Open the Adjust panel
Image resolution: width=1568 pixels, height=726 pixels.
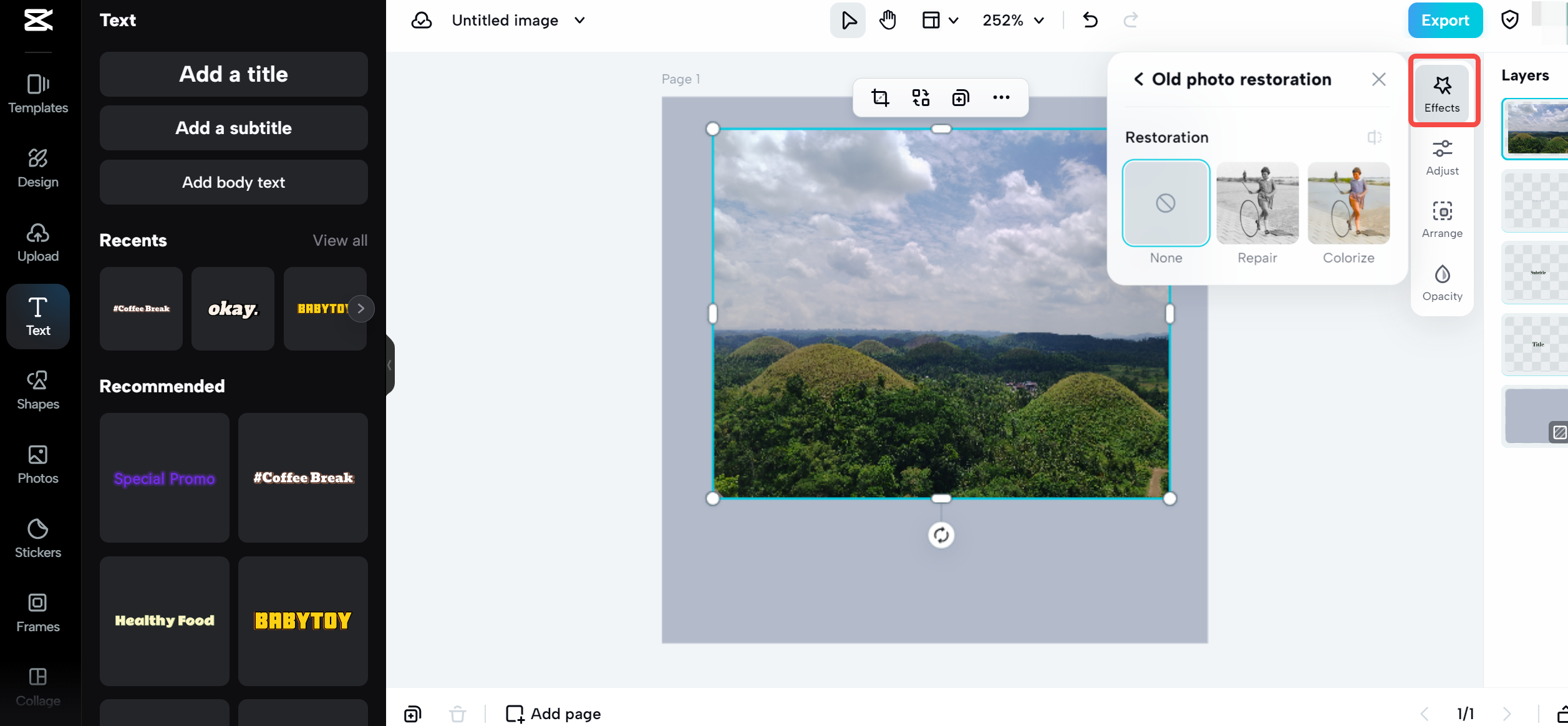tap(1441, 157)
